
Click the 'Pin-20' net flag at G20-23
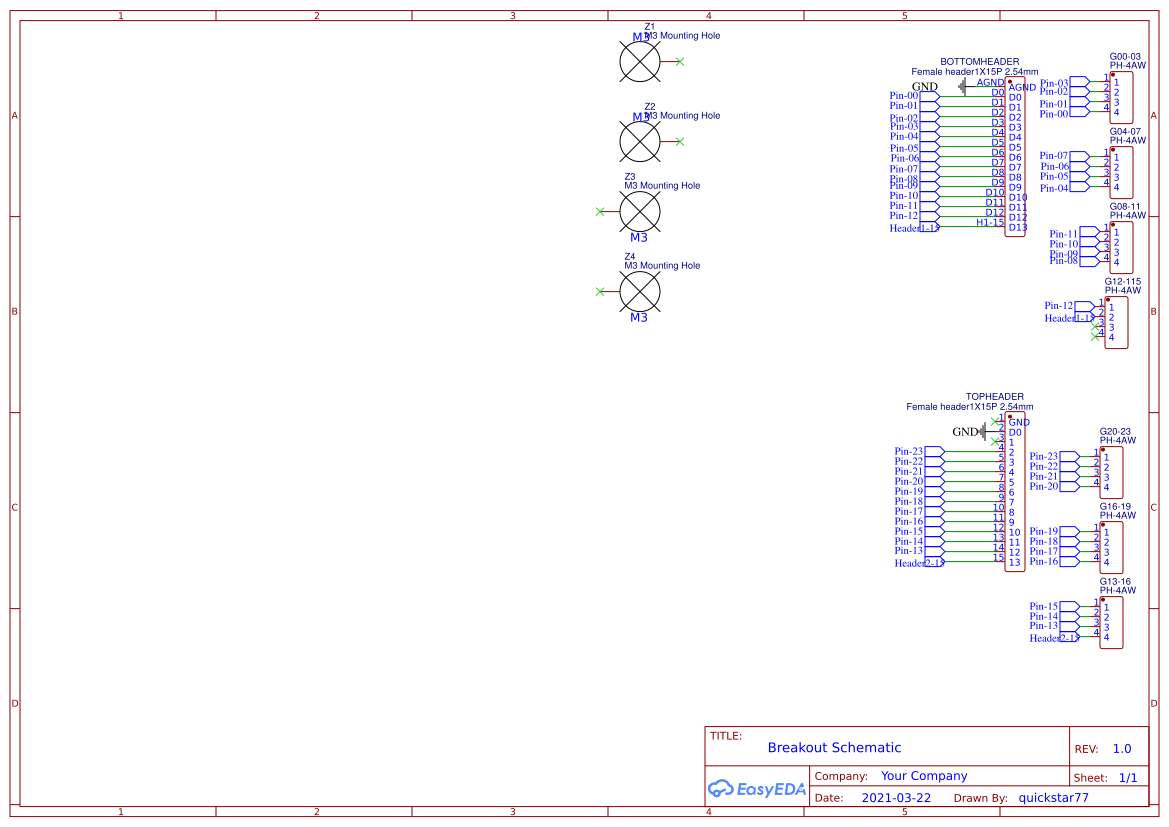click(x=1055, y=486)
